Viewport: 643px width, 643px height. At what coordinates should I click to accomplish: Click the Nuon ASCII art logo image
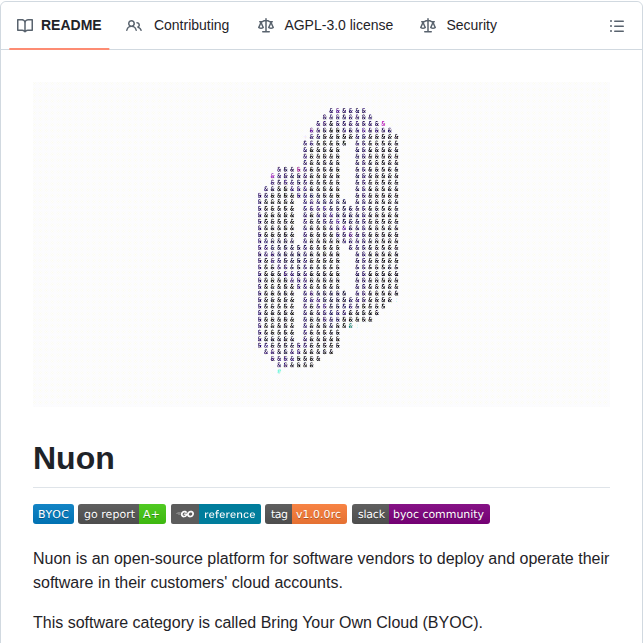[322, 244]
